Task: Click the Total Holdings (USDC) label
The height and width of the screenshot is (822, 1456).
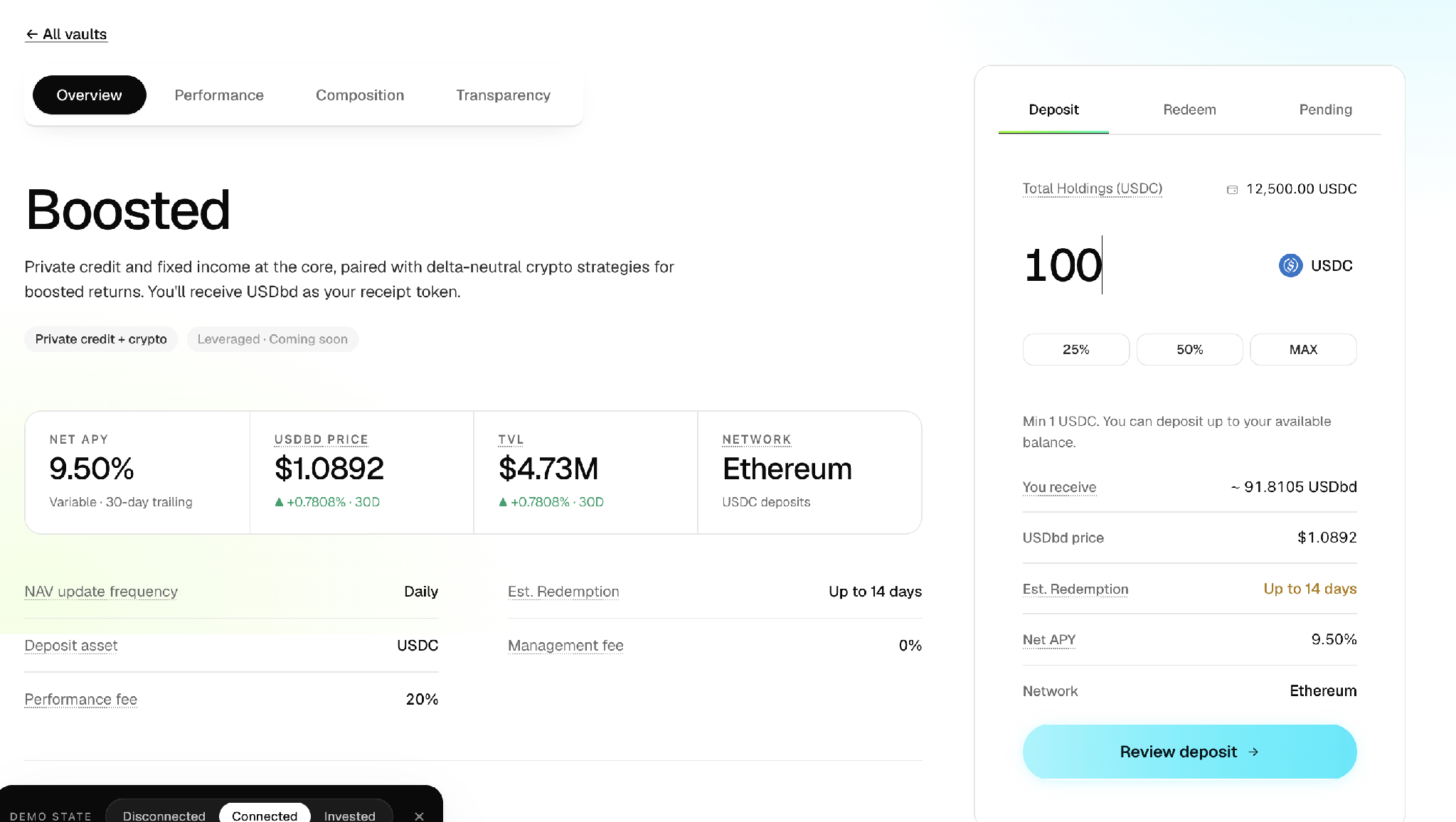Action: click(1093, 188)
